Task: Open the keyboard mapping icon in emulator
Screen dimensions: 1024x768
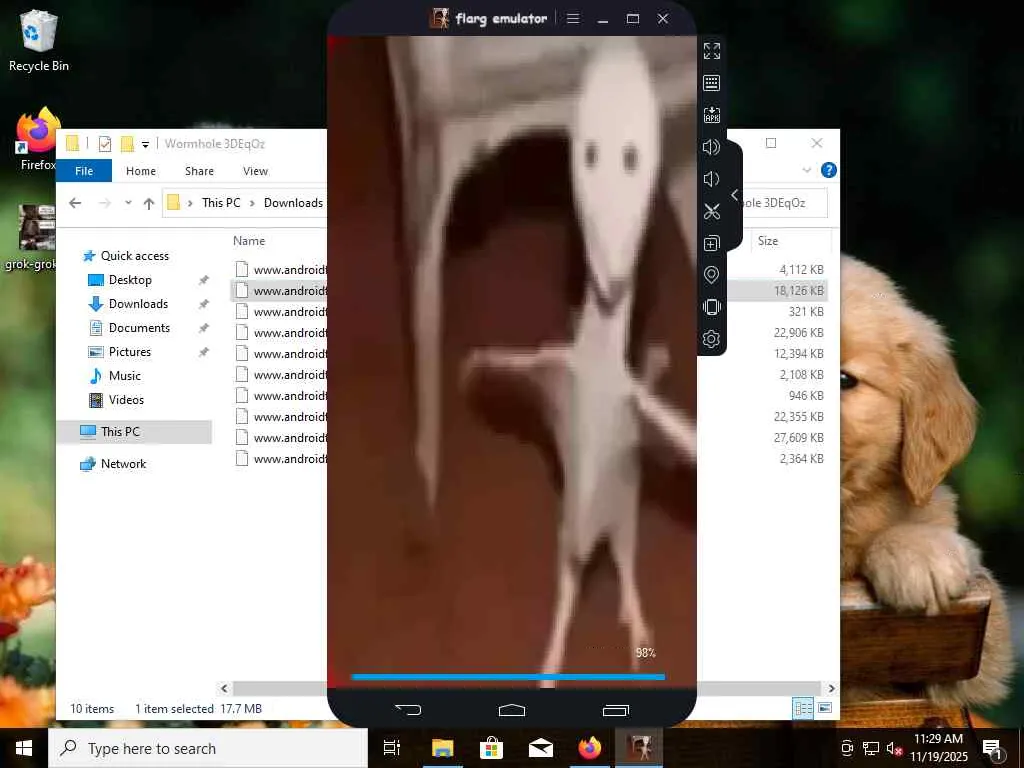Action: tap(712, 83)
